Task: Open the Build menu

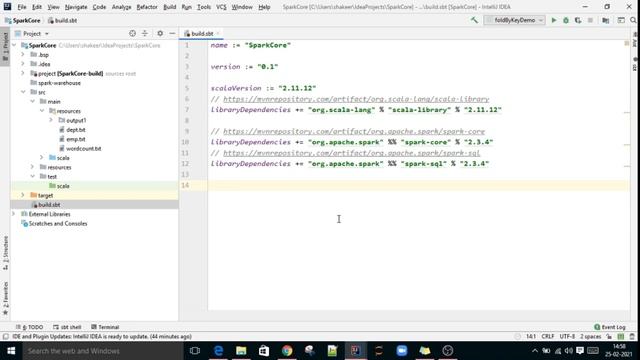Action: click(169, 7)
